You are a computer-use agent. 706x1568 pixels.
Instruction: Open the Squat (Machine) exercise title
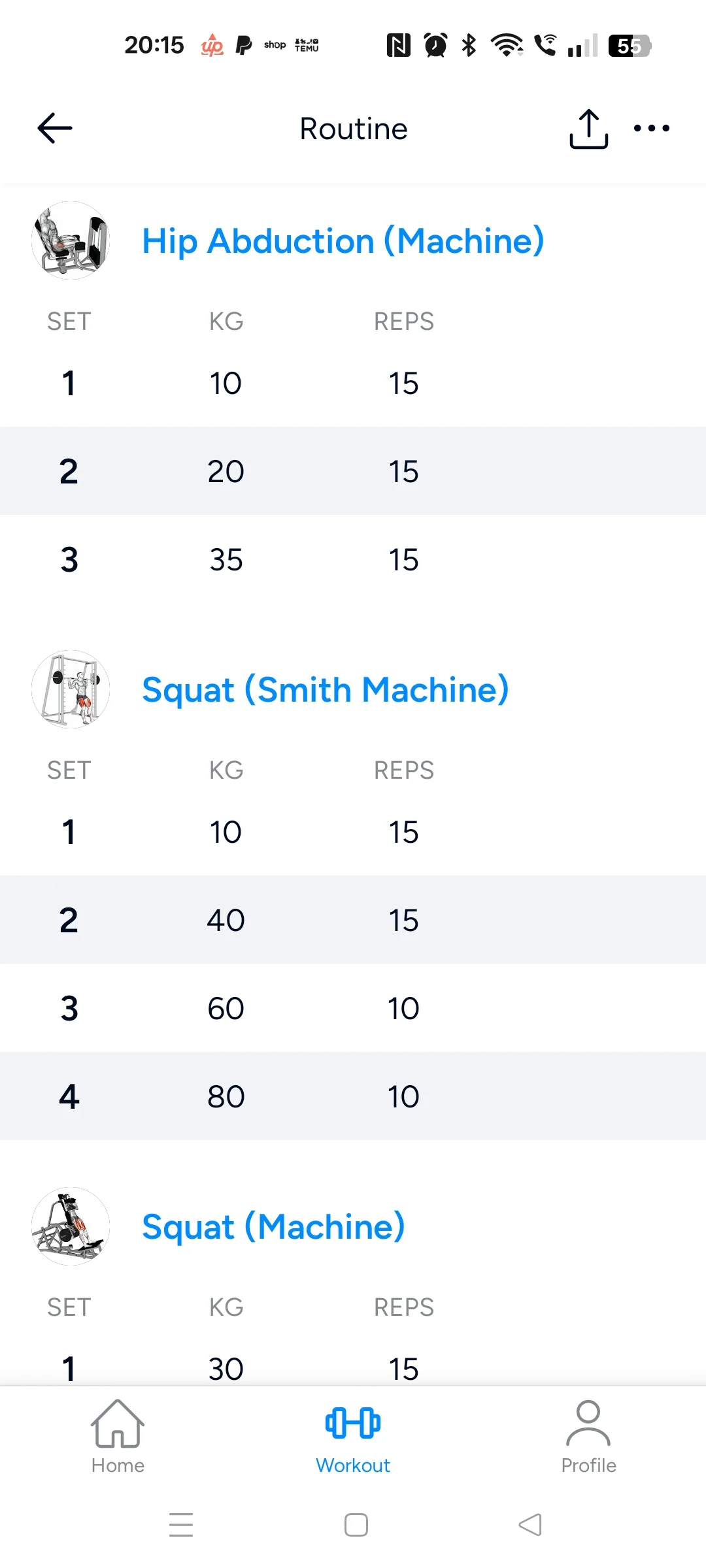click(273, 1226)
